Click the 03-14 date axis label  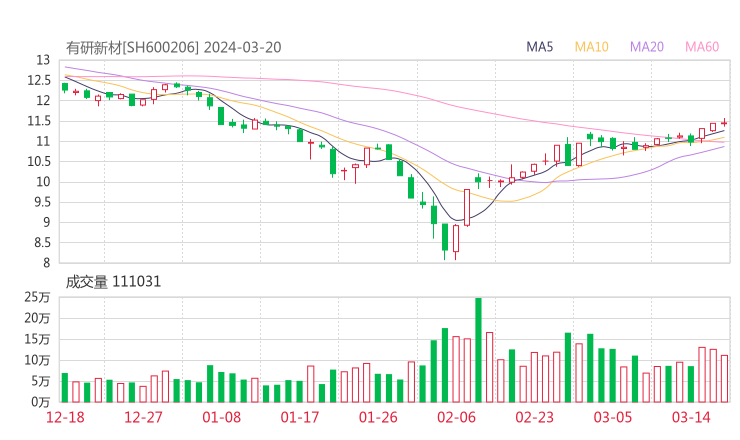691,417
